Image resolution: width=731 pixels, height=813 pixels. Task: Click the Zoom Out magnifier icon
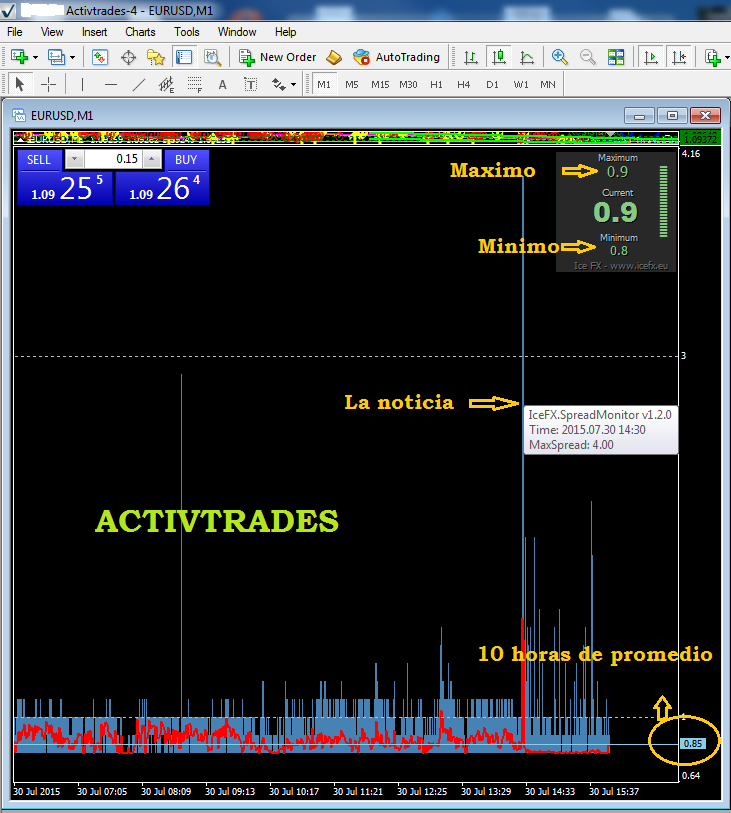click(588, 57)
